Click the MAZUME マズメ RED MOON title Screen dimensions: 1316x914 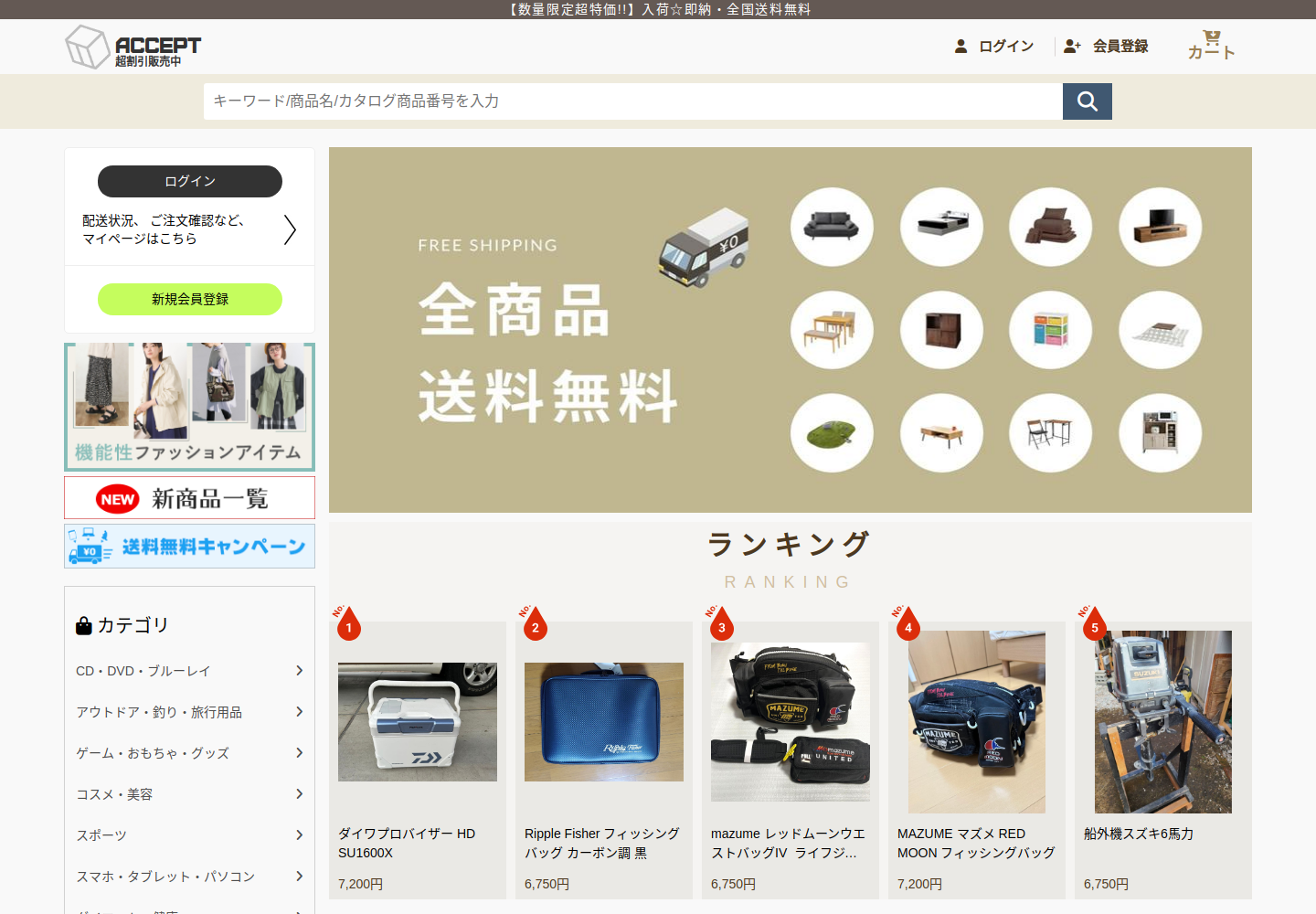[976, 843]
